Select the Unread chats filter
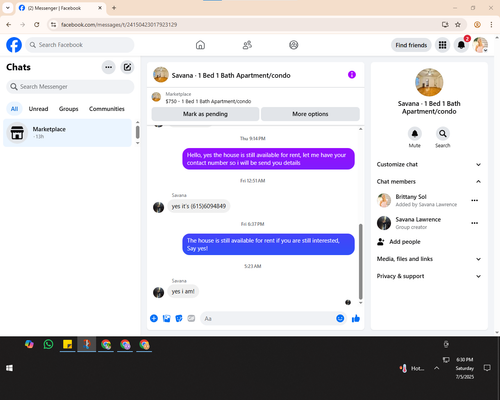This screenshot has width=500, height=400. coord(38,109)
